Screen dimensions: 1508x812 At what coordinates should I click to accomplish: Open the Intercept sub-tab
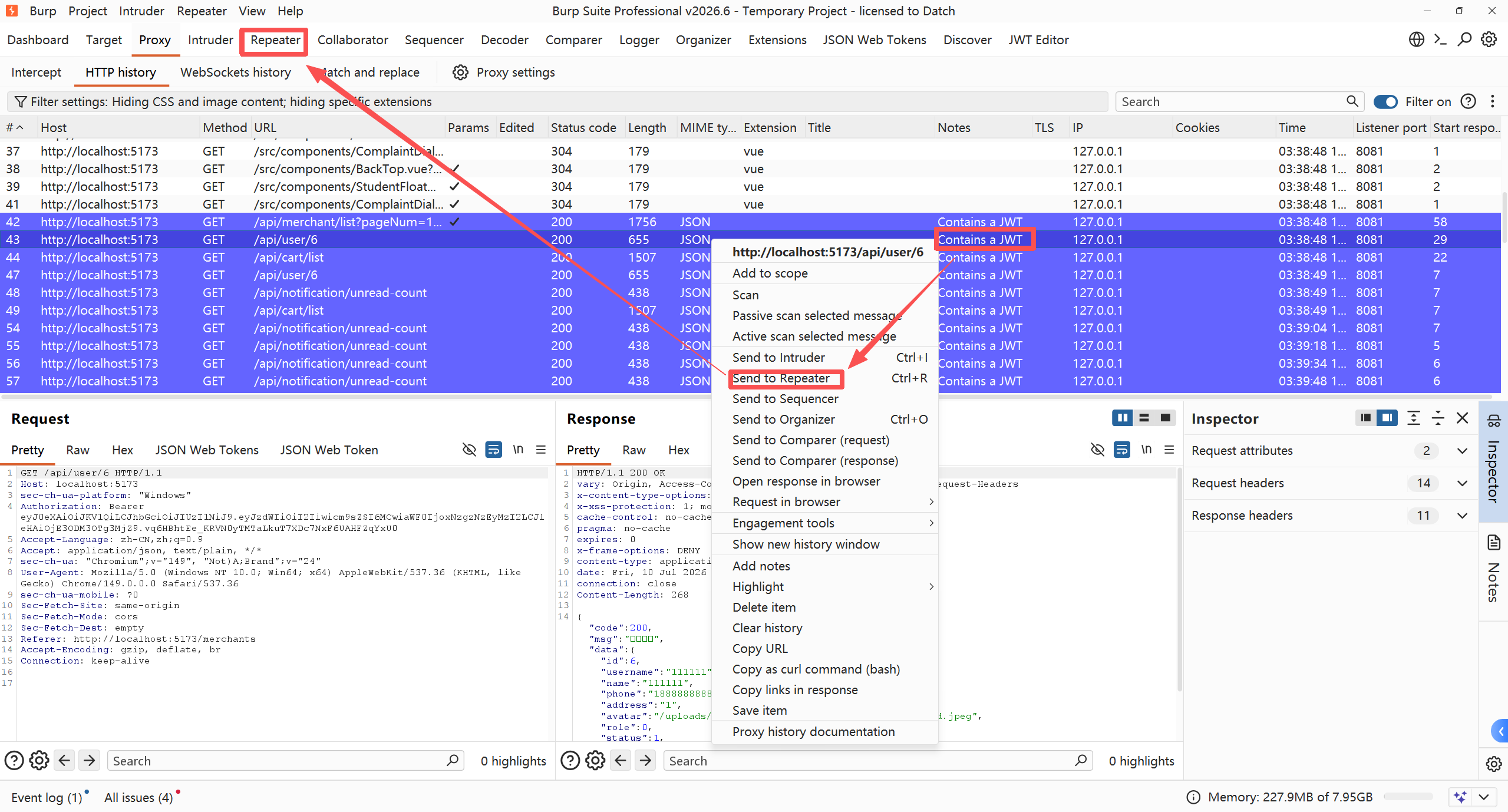coord(36,72)
